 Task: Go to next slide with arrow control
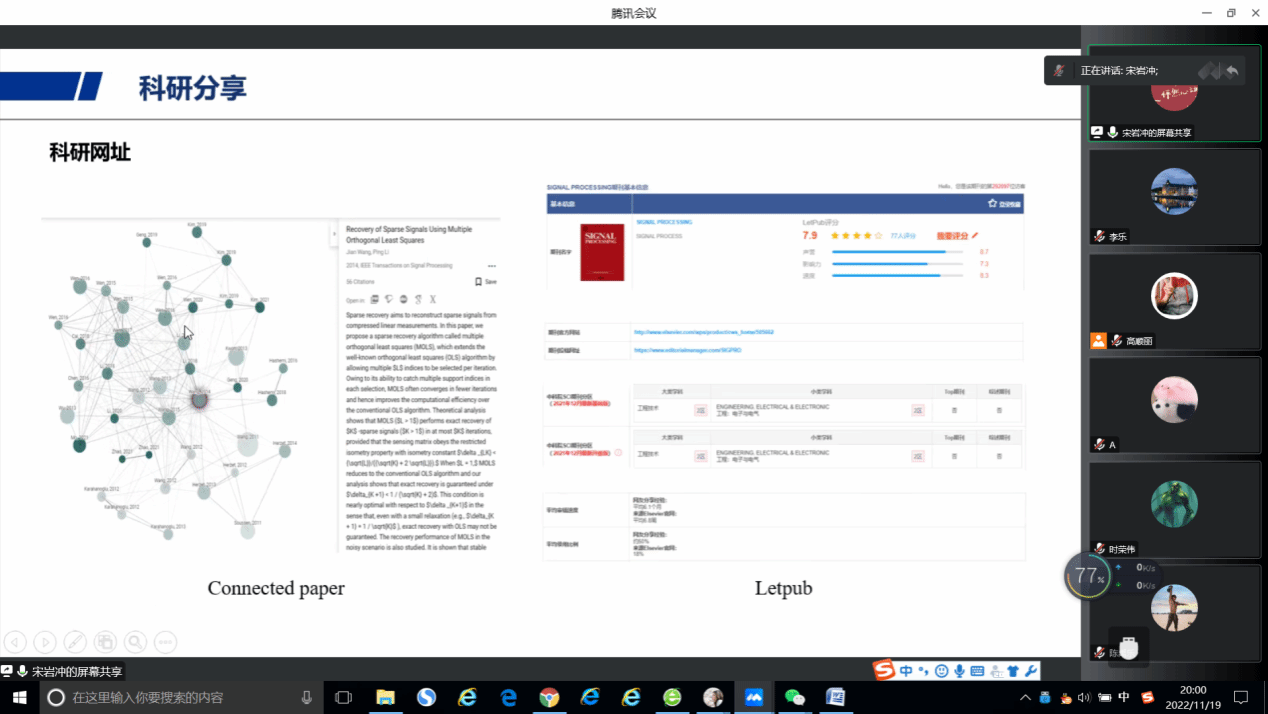(45, 642)
